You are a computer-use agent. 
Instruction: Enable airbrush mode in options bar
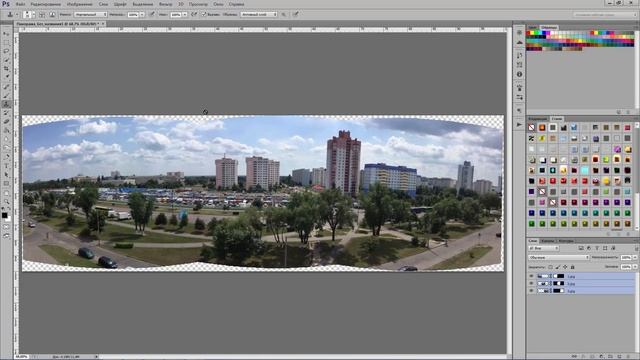pos(194,14)
